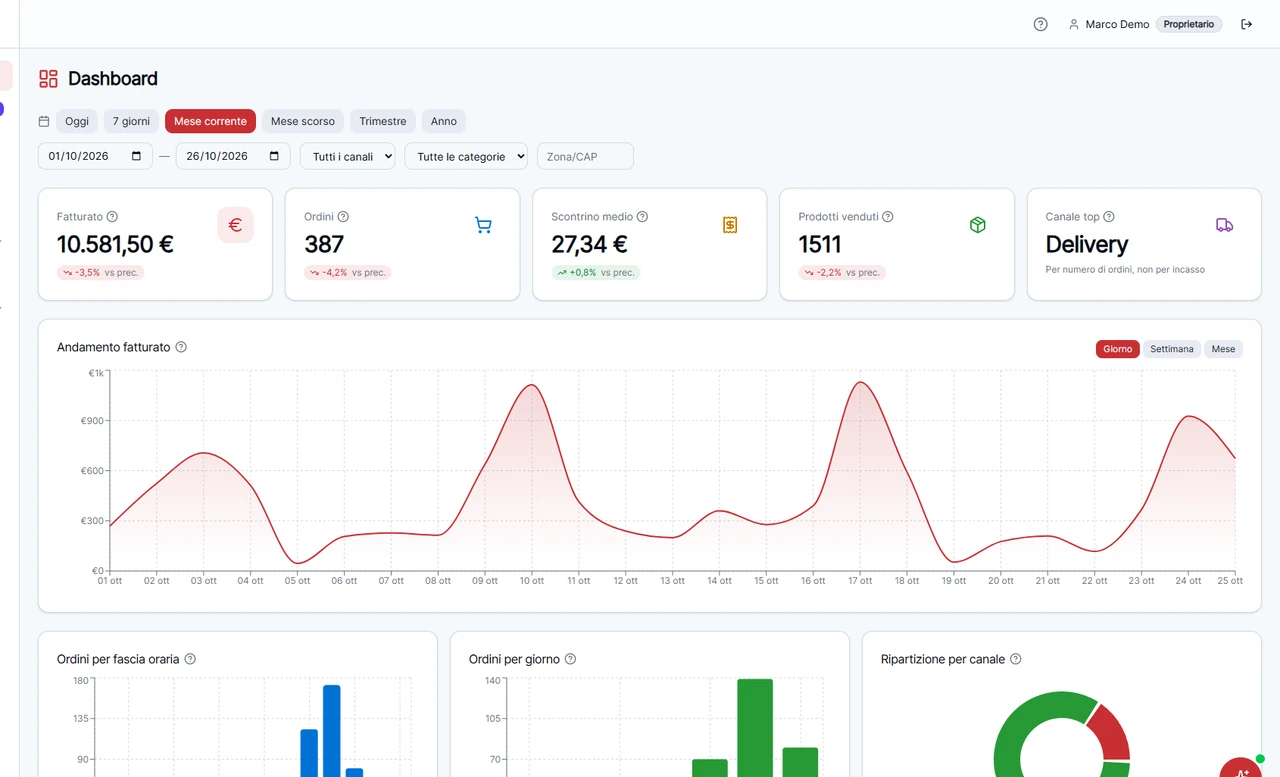Click the box icon on Prodotti venduti card
The image size is (1280, 777).
coord(978,225)
